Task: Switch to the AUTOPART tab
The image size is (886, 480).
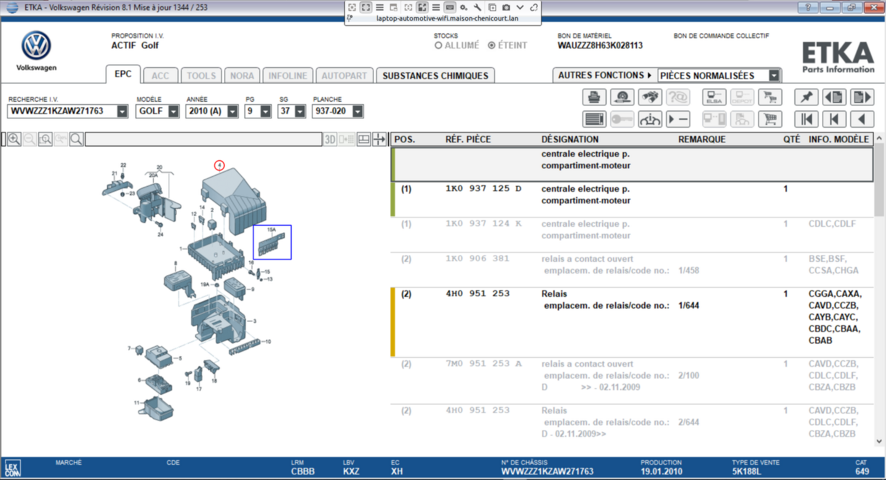Action: point(344,76)
